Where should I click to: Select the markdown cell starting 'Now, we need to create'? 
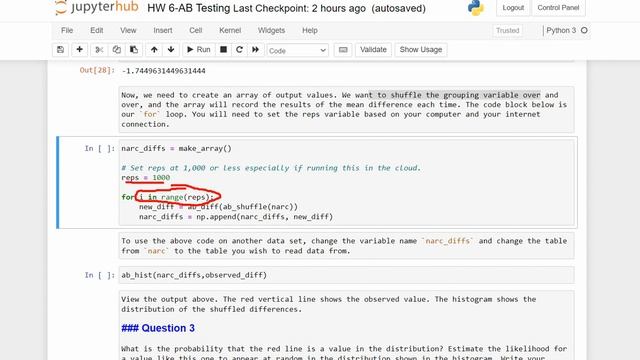coord(347,109)
